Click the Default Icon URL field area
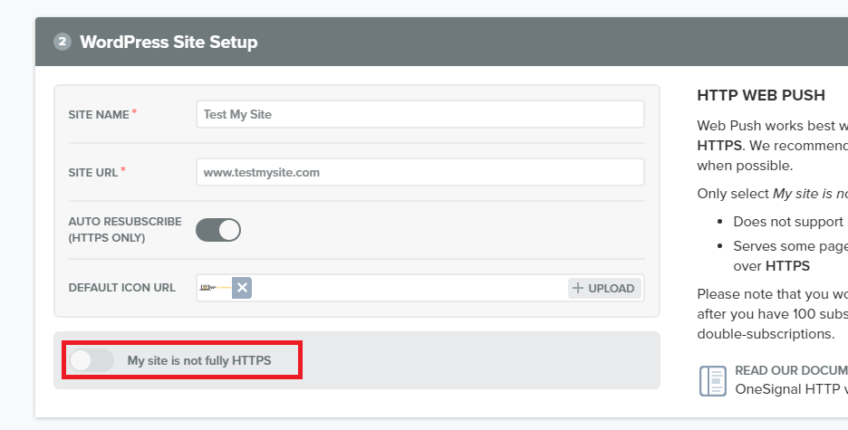 420,288
